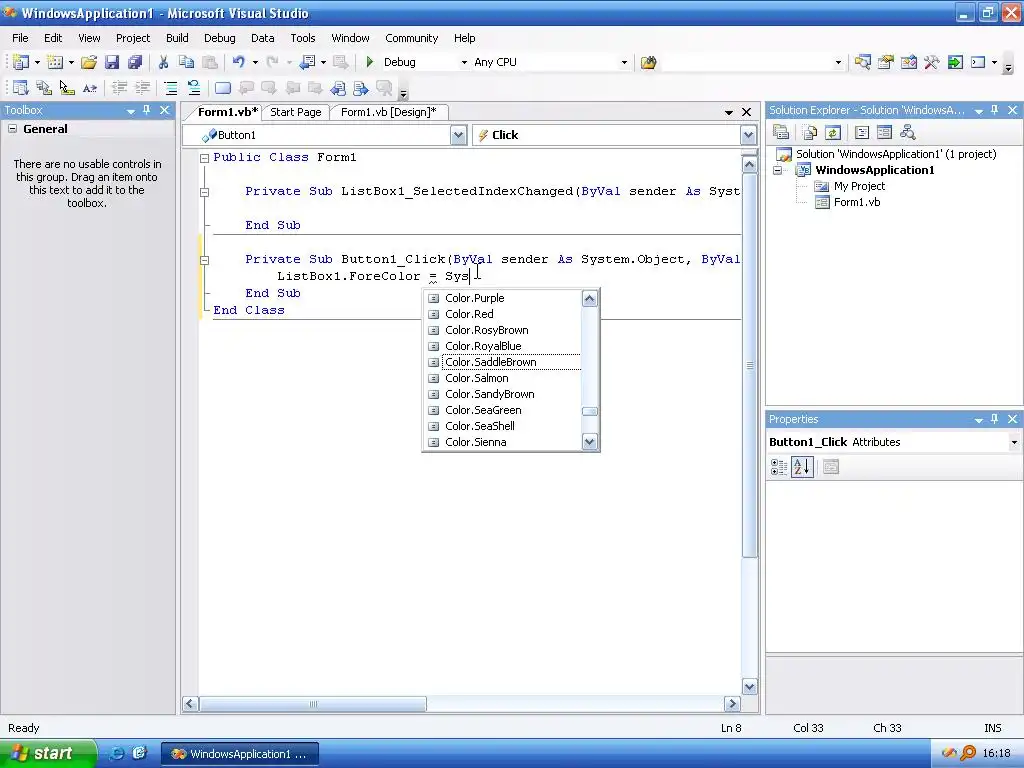Switch to the Start Page tab

click(x=296, y=112)
